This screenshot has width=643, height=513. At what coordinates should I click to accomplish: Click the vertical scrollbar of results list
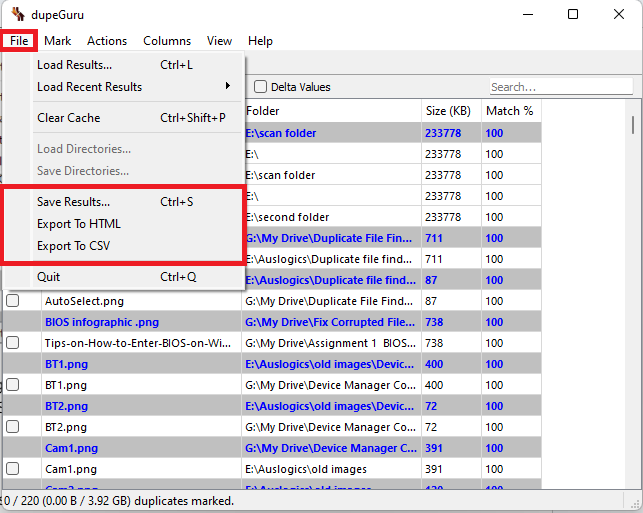tap(634, 300)
